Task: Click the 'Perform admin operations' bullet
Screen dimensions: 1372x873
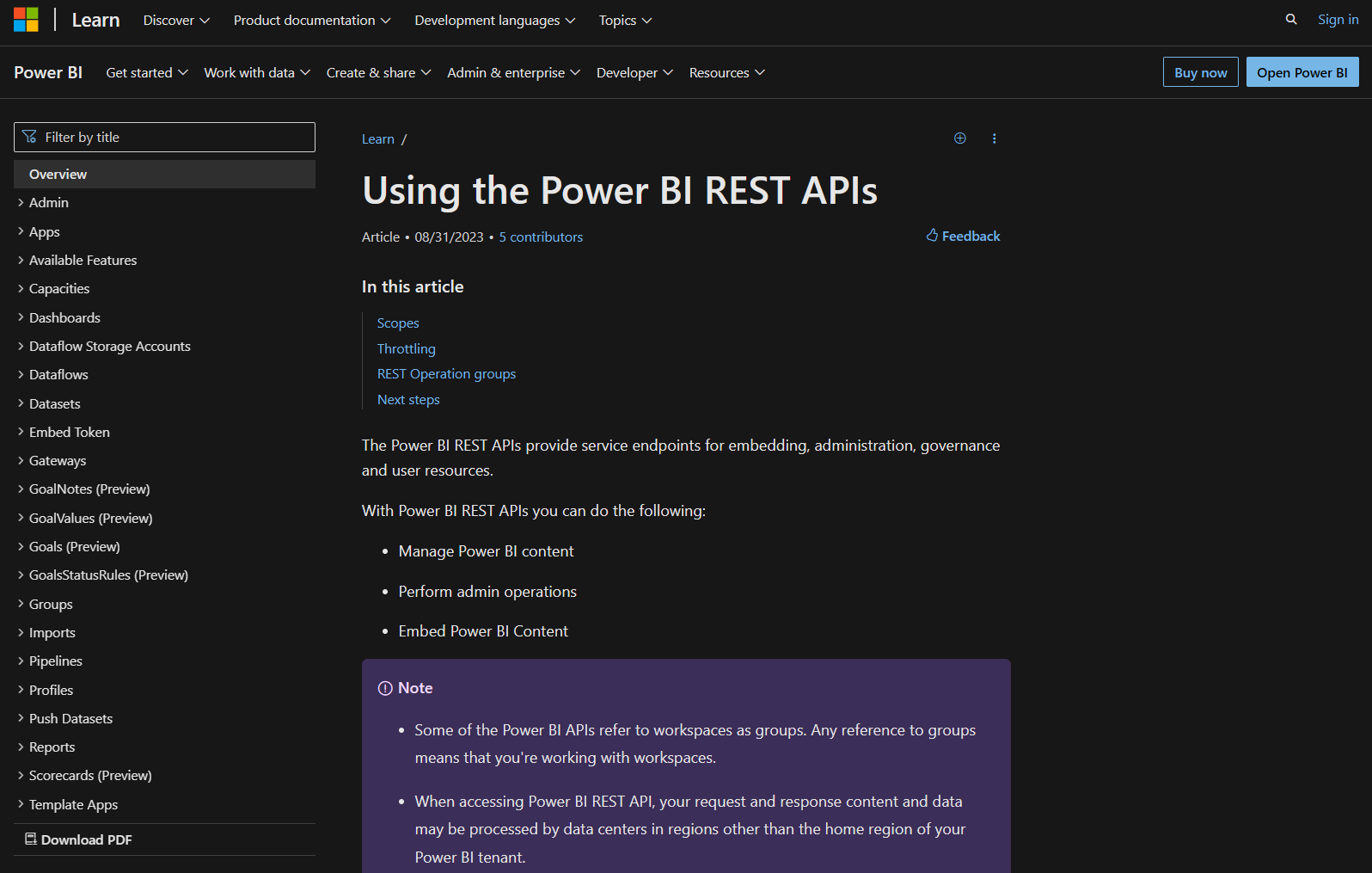Action: (x=487, y=591)
